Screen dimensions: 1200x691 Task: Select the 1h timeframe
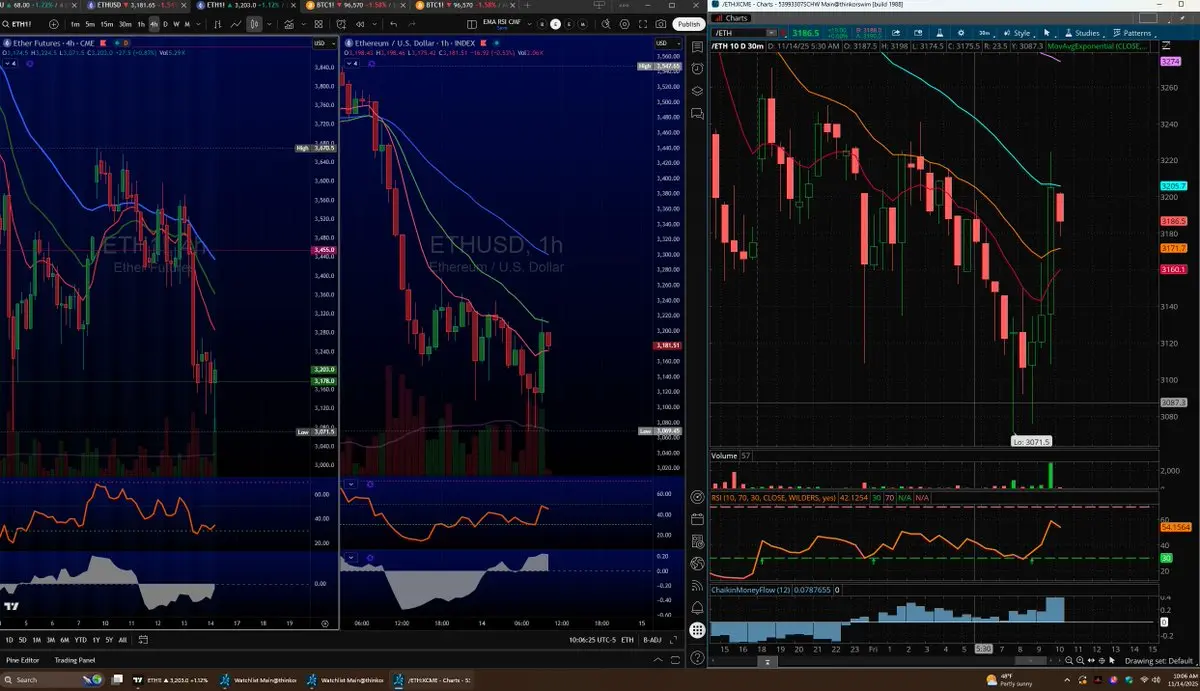coord(141,24)
